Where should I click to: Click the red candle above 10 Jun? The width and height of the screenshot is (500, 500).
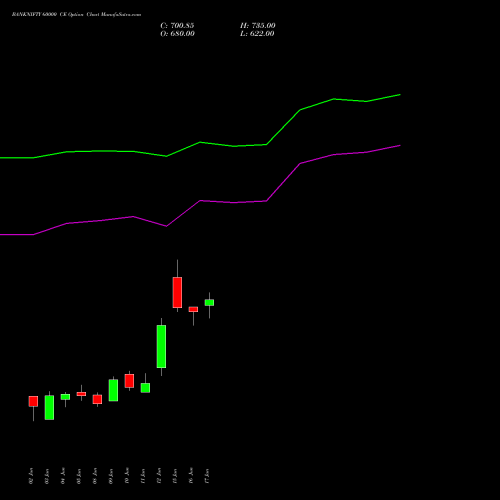pyautogui.click(x=129, y=381)
